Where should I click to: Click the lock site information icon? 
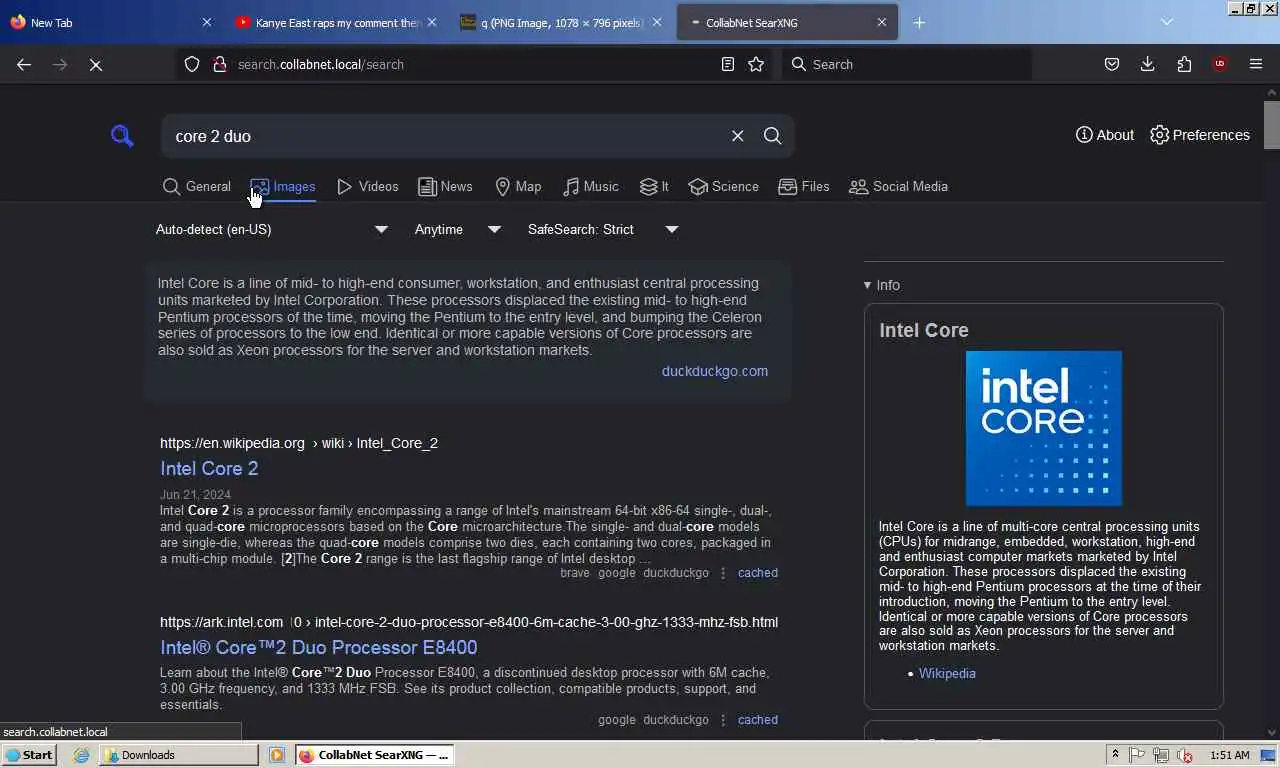click(x=219, y=64)
